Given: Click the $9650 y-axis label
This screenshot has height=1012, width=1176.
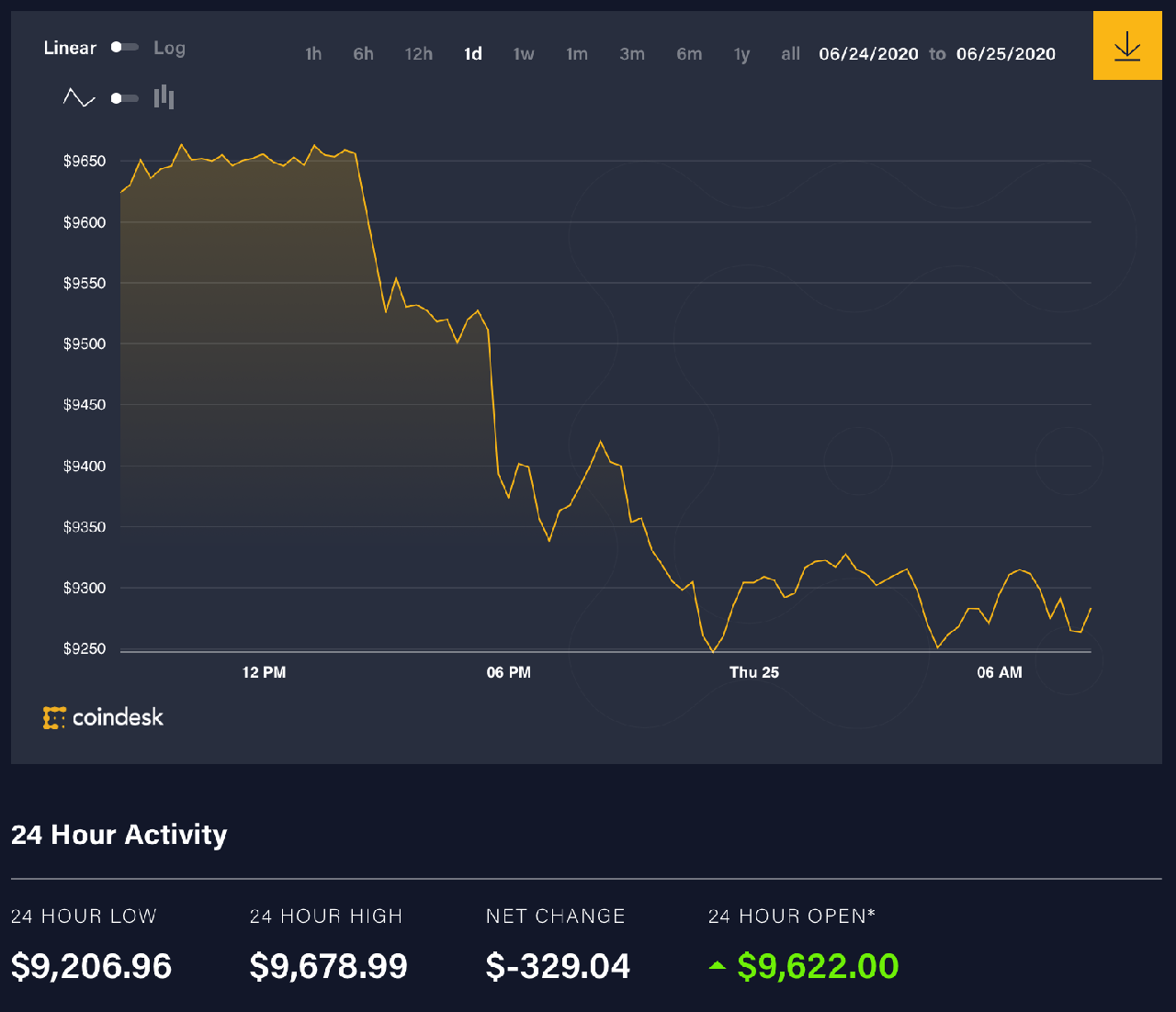Looking at the screenshot, I should 85,162.
